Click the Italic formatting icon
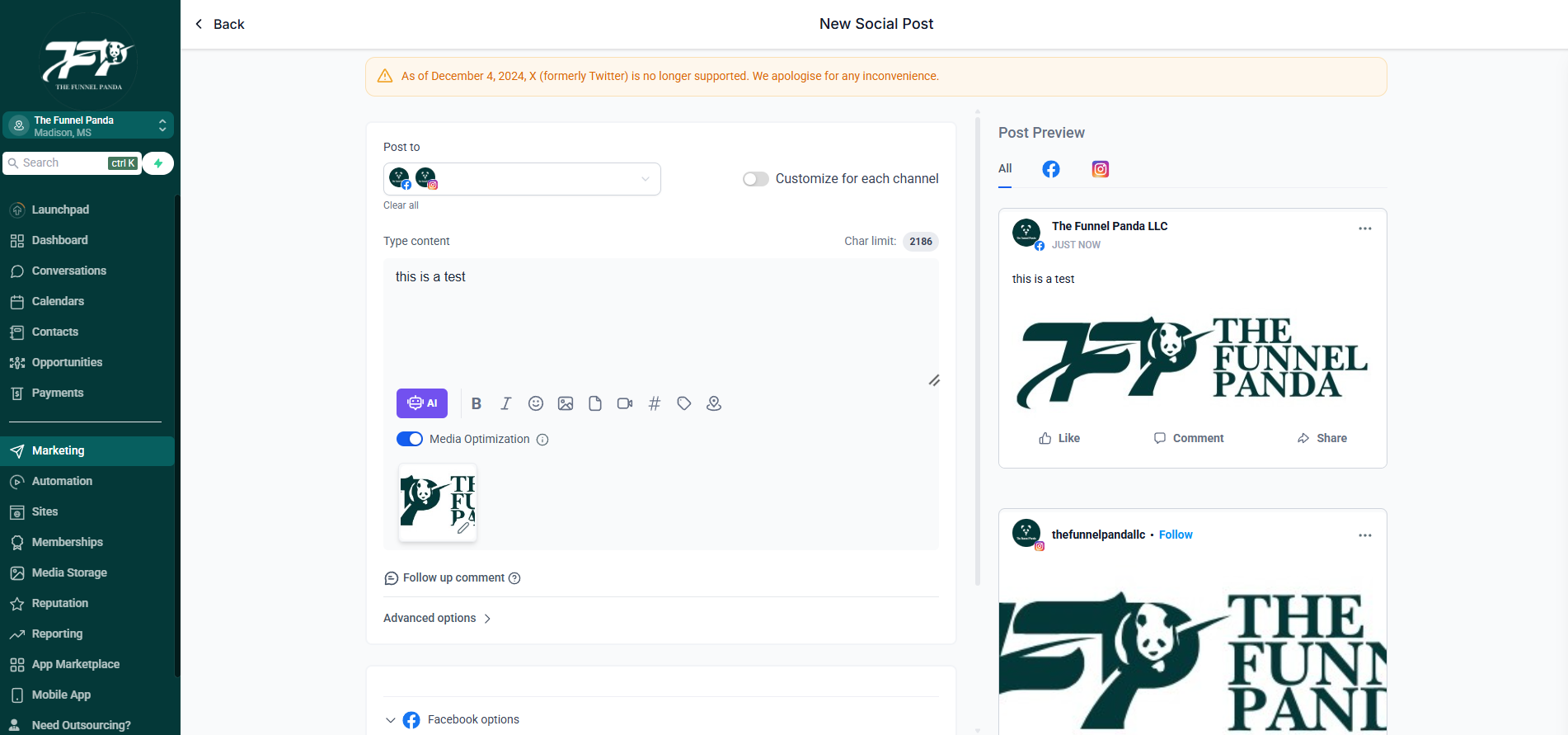 coord(506,403)
